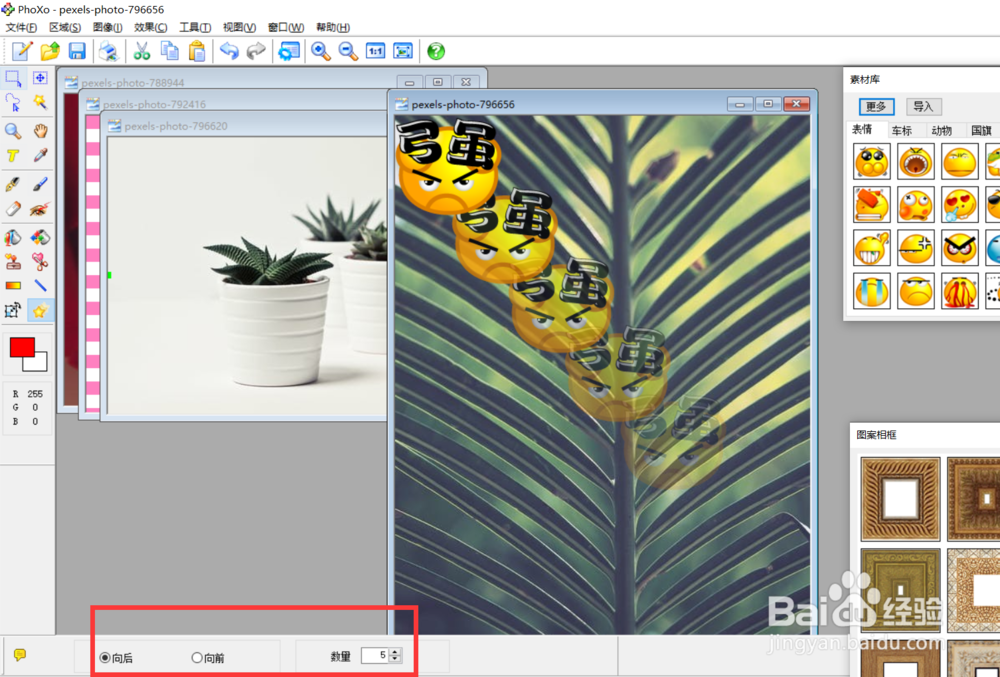
Task: Select the Lasso free selection tool
Action: click(x=13, y=102)
